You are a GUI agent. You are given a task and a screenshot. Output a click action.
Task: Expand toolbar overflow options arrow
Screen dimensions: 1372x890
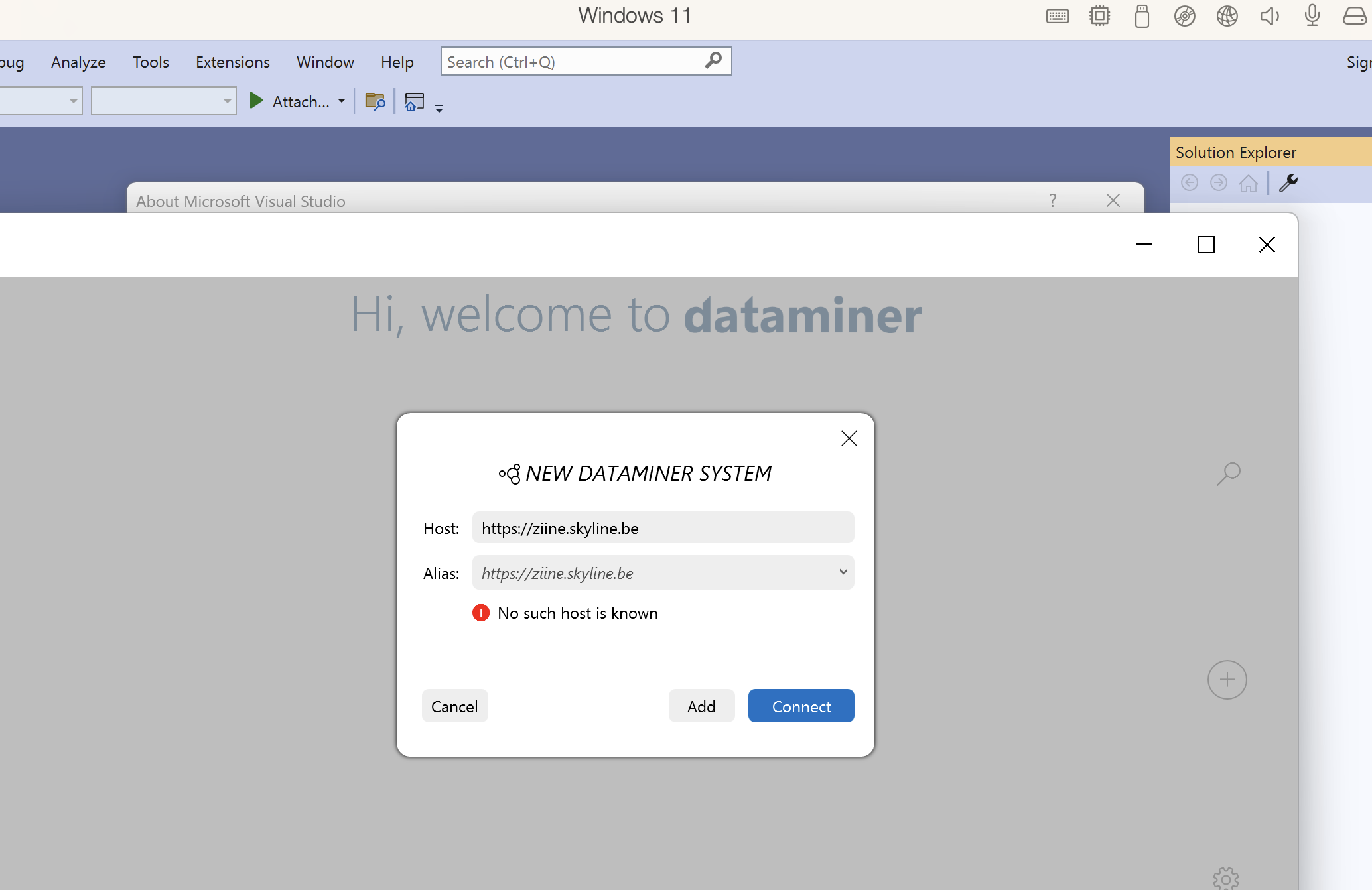click(x=439, y=107)
